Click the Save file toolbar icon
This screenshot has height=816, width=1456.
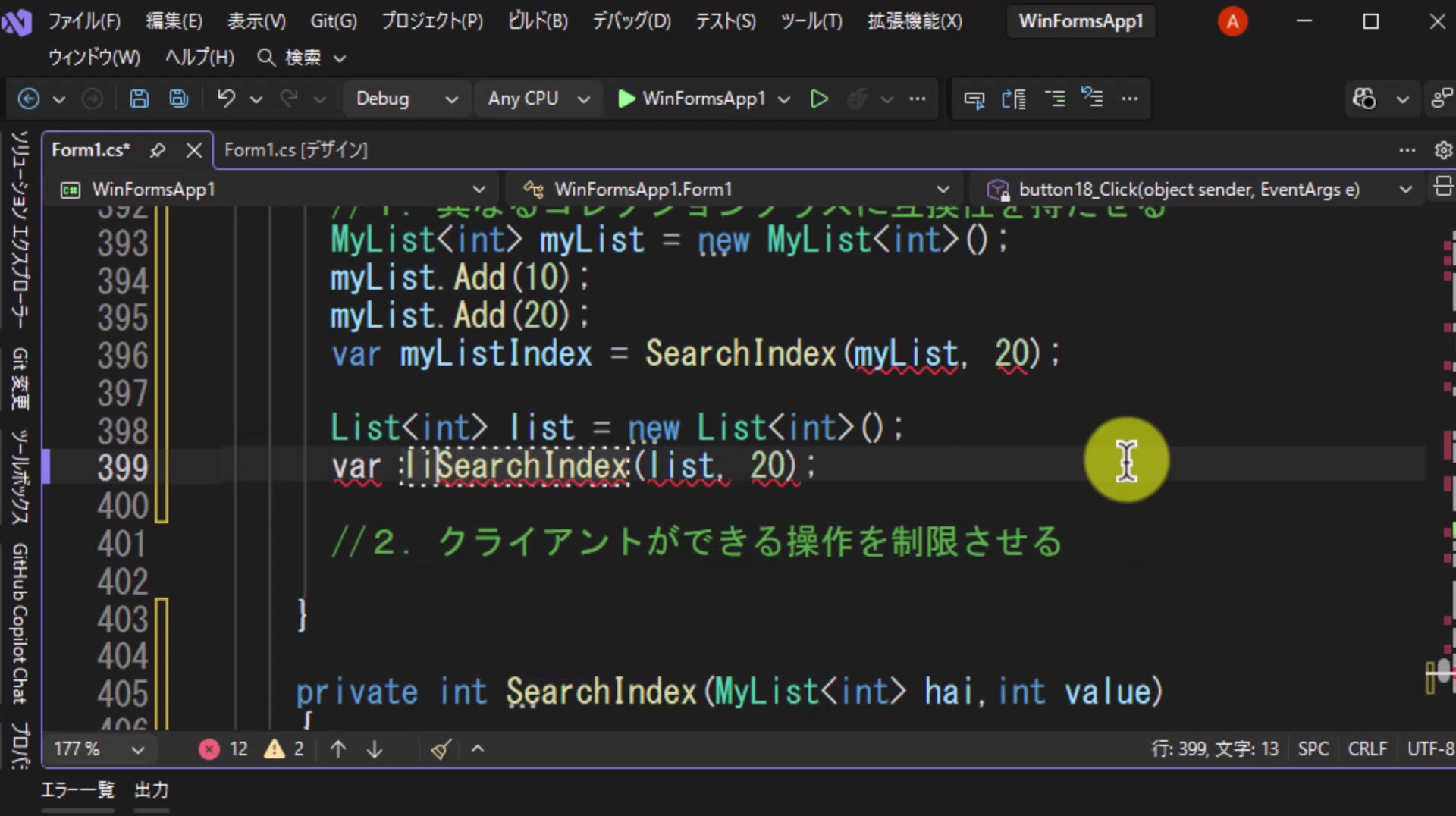(140, 99)
